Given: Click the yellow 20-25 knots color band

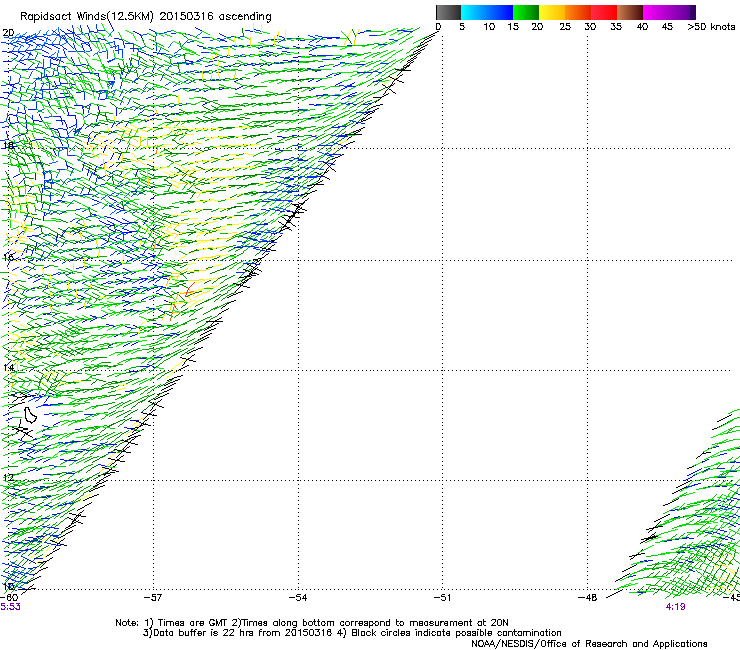Looking at the screenshot, I should [x=552, y=12].
